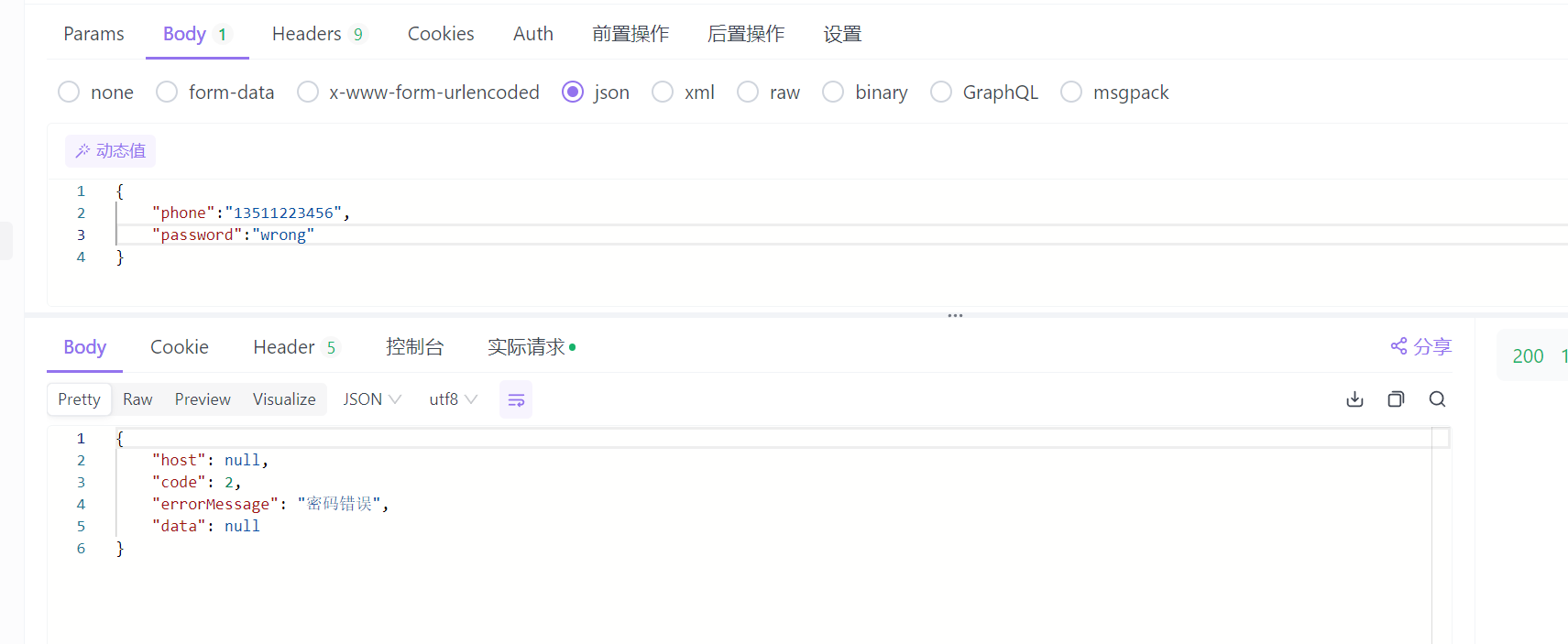
Task: Click the panel splitter dots handle
Action: pyautogui.click(x=955, y=315)
